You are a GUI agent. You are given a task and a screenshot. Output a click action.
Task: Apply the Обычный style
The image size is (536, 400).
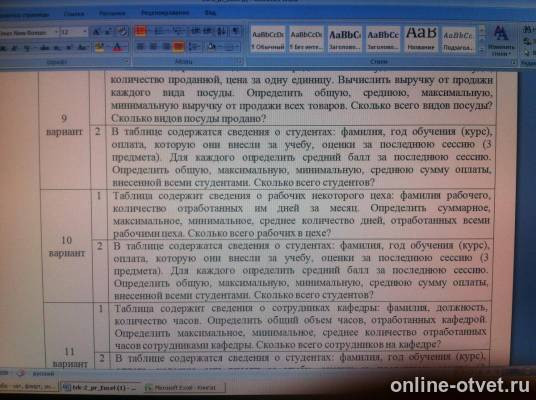point(268,40)
